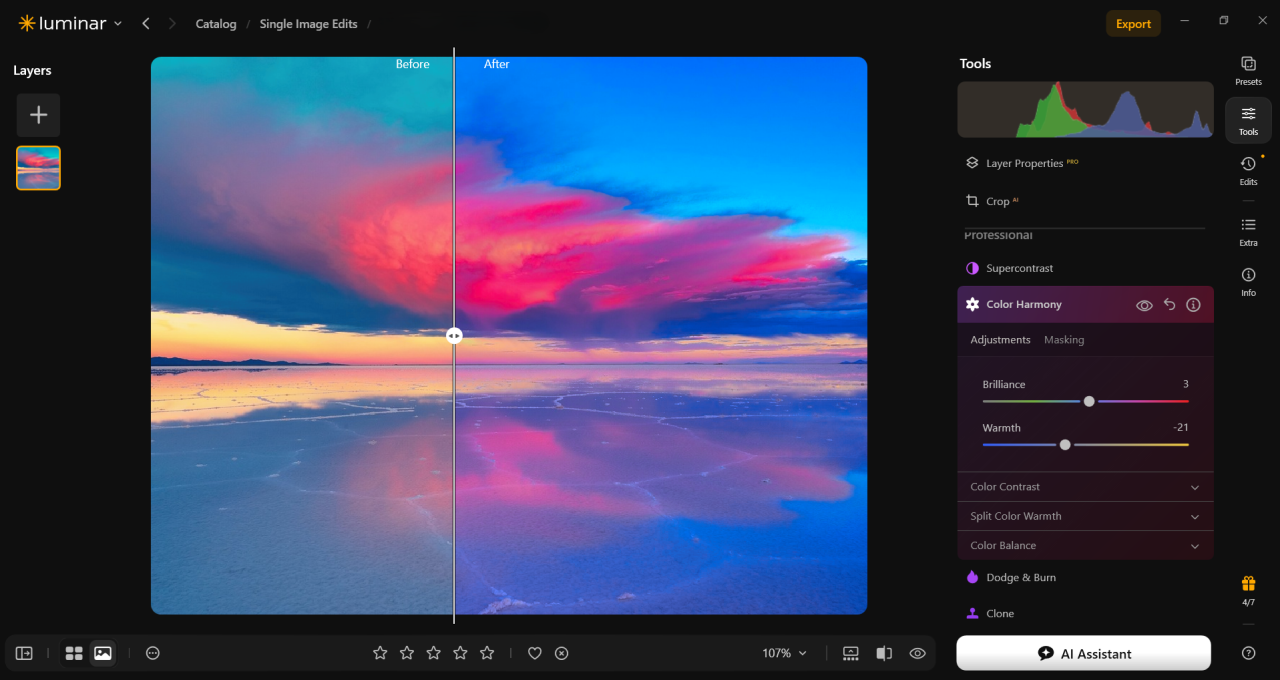This screenshot has width=1280, height=680.
Task: Open the AI Assistant button
Action: tap(1083, 653)
